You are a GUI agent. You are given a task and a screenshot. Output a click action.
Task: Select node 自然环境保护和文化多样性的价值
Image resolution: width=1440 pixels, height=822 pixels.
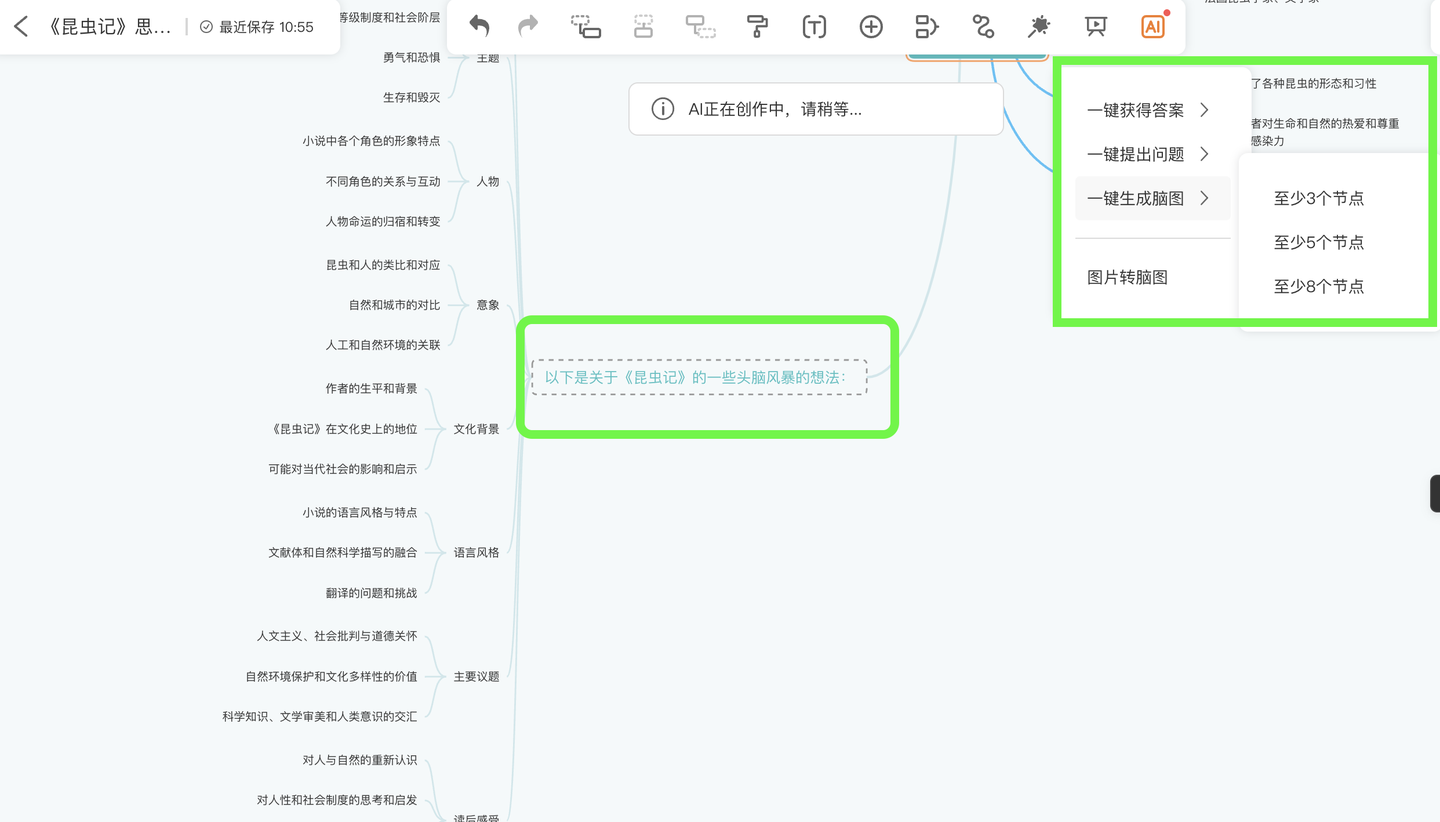[331, 676]
